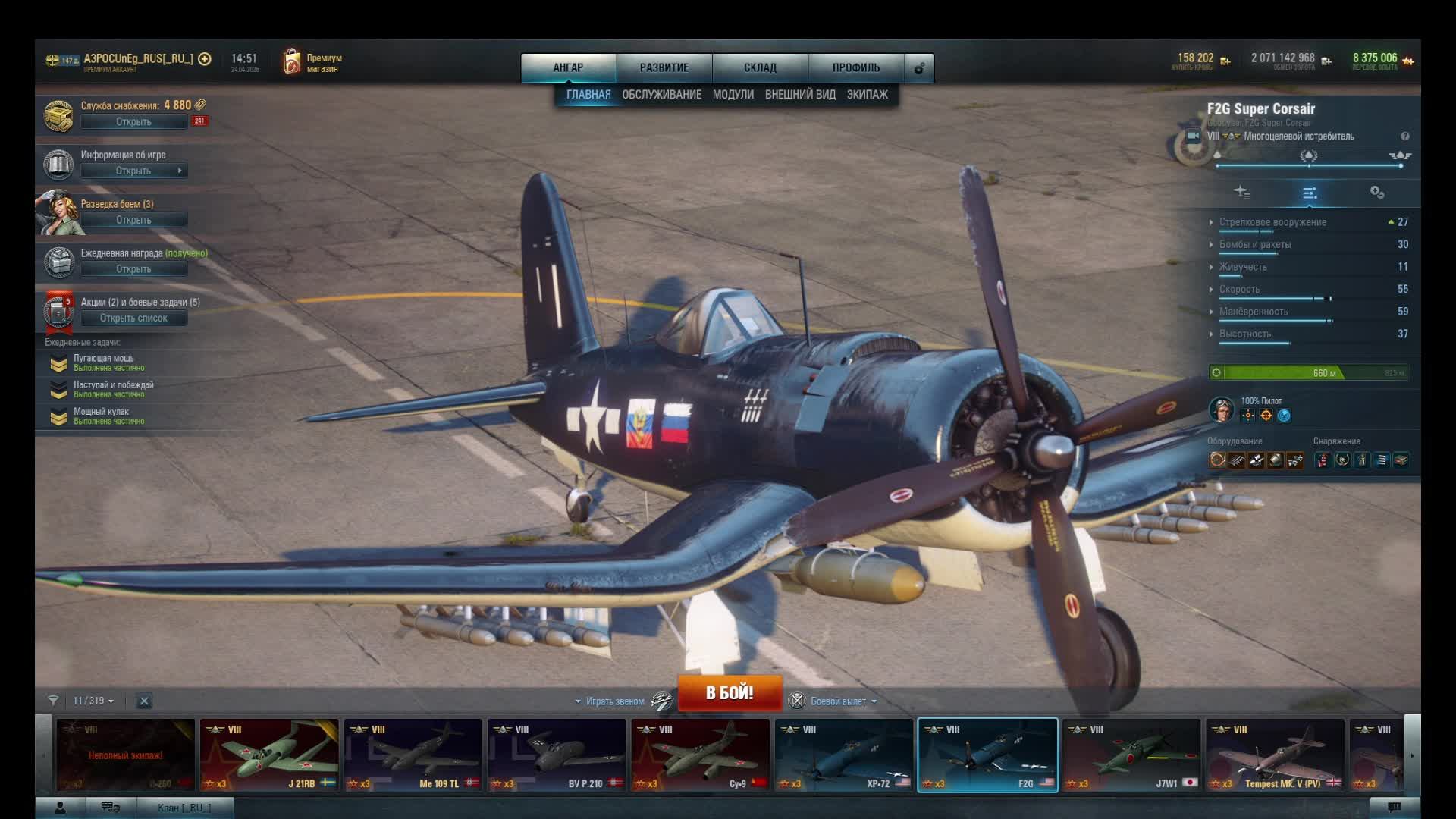Viewport: 1456px width, 819px height.
Task: Reset carousel filter with X button
Action: coord(144,701)
